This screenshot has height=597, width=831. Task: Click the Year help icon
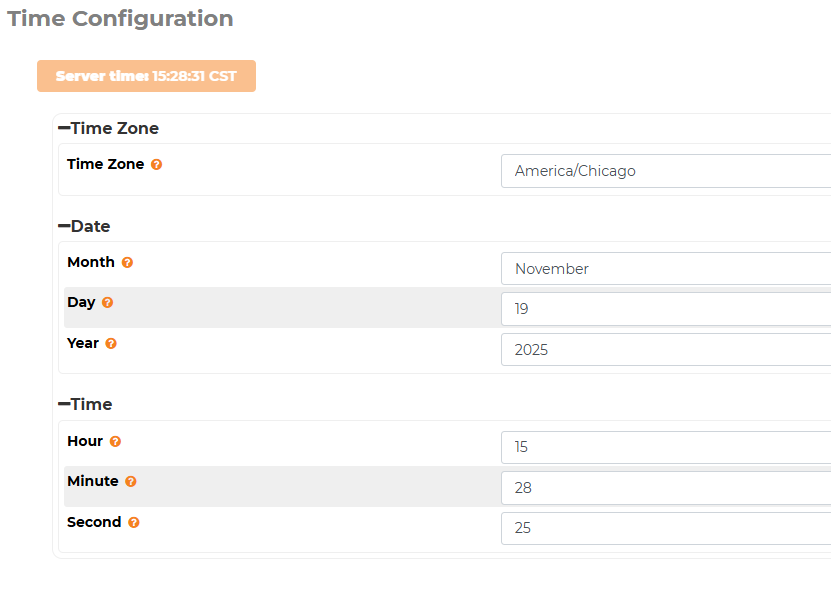coord(111,344)
